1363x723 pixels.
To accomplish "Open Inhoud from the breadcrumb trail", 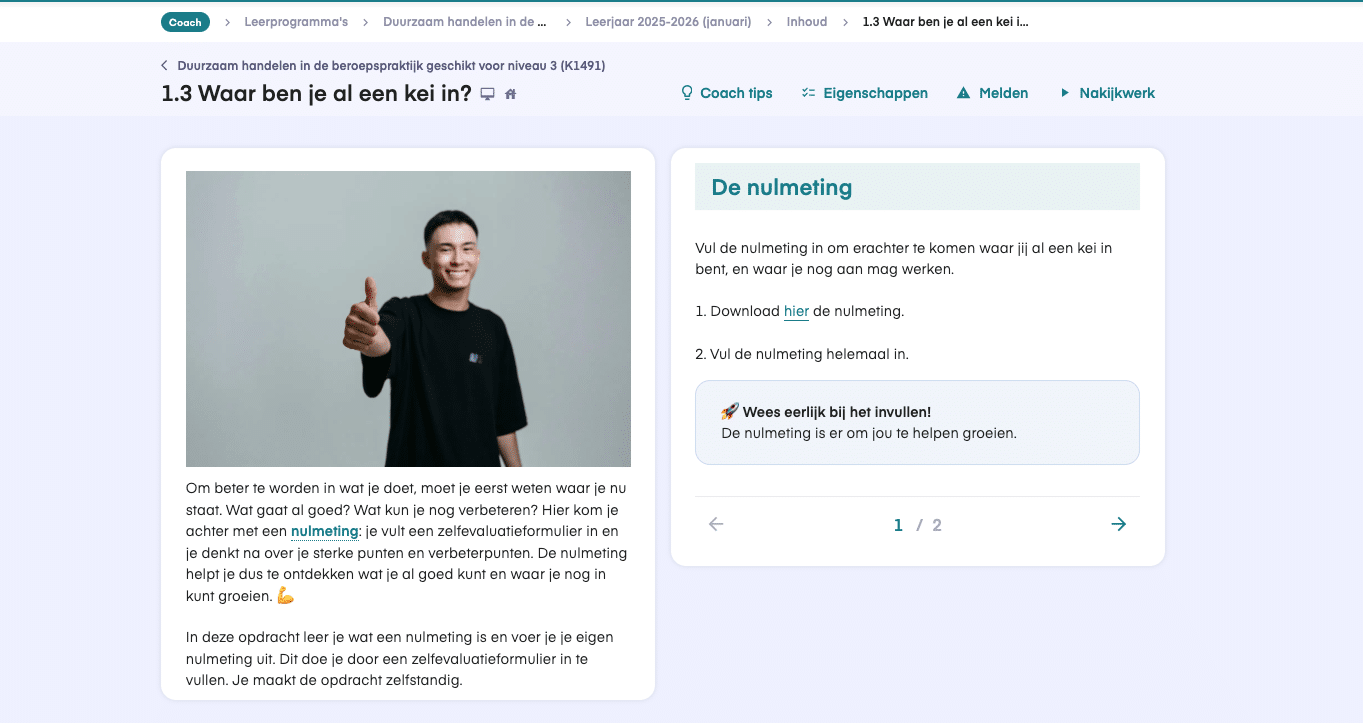I will tap(807, 21).
